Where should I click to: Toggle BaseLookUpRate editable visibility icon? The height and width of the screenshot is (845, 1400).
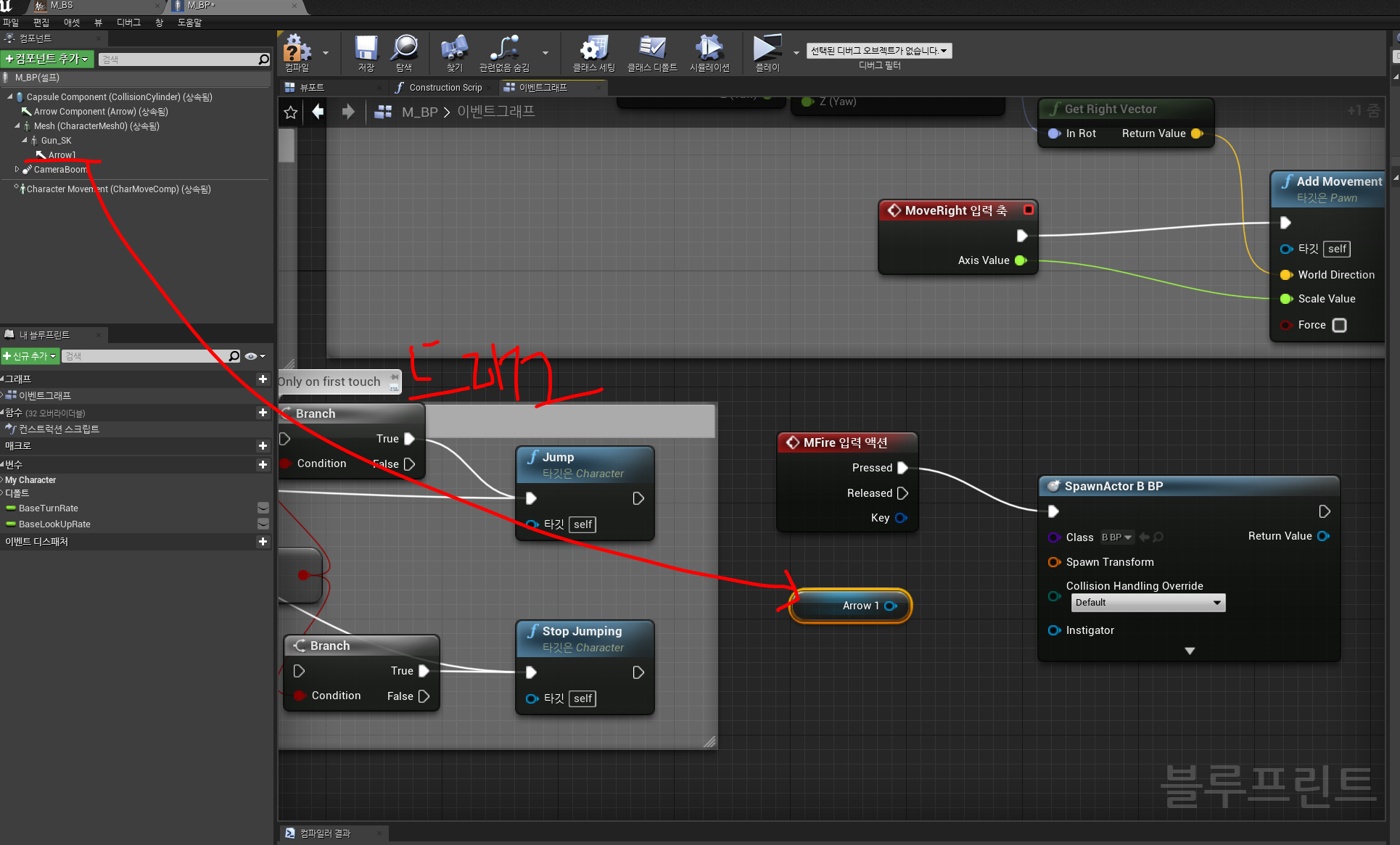coord(263,524)
